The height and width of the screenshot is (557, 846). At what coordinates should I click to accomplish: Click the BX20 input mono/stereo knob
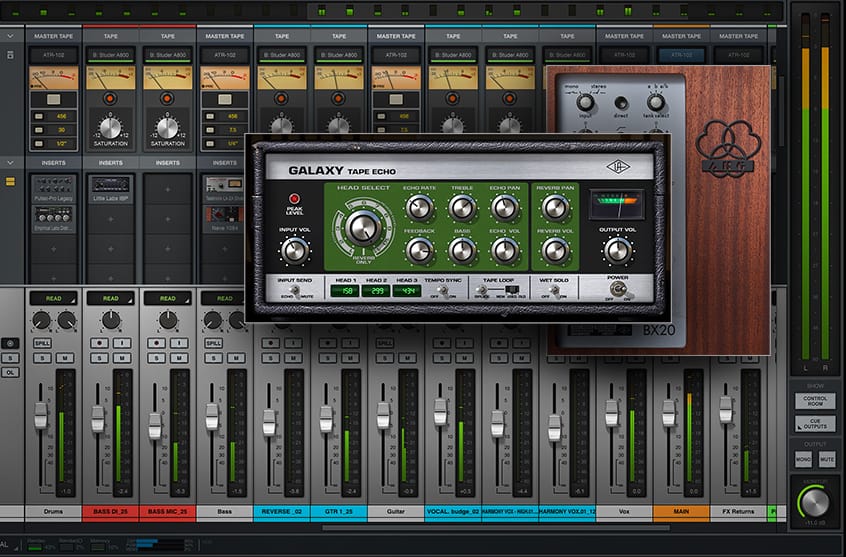coord(585,102)
